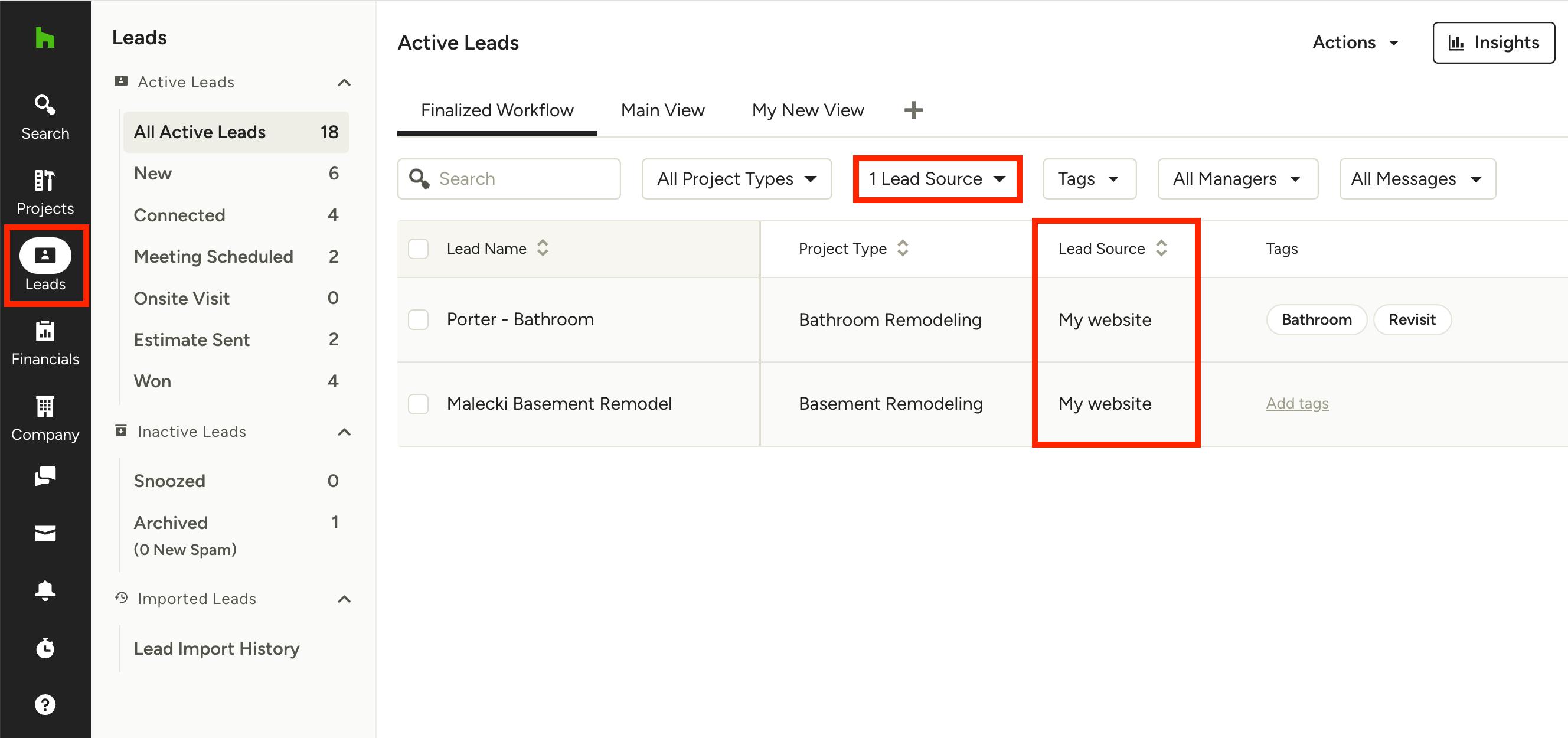Open the notifications bell icon
1568x738 pixels.
click(x=45, y=590)
